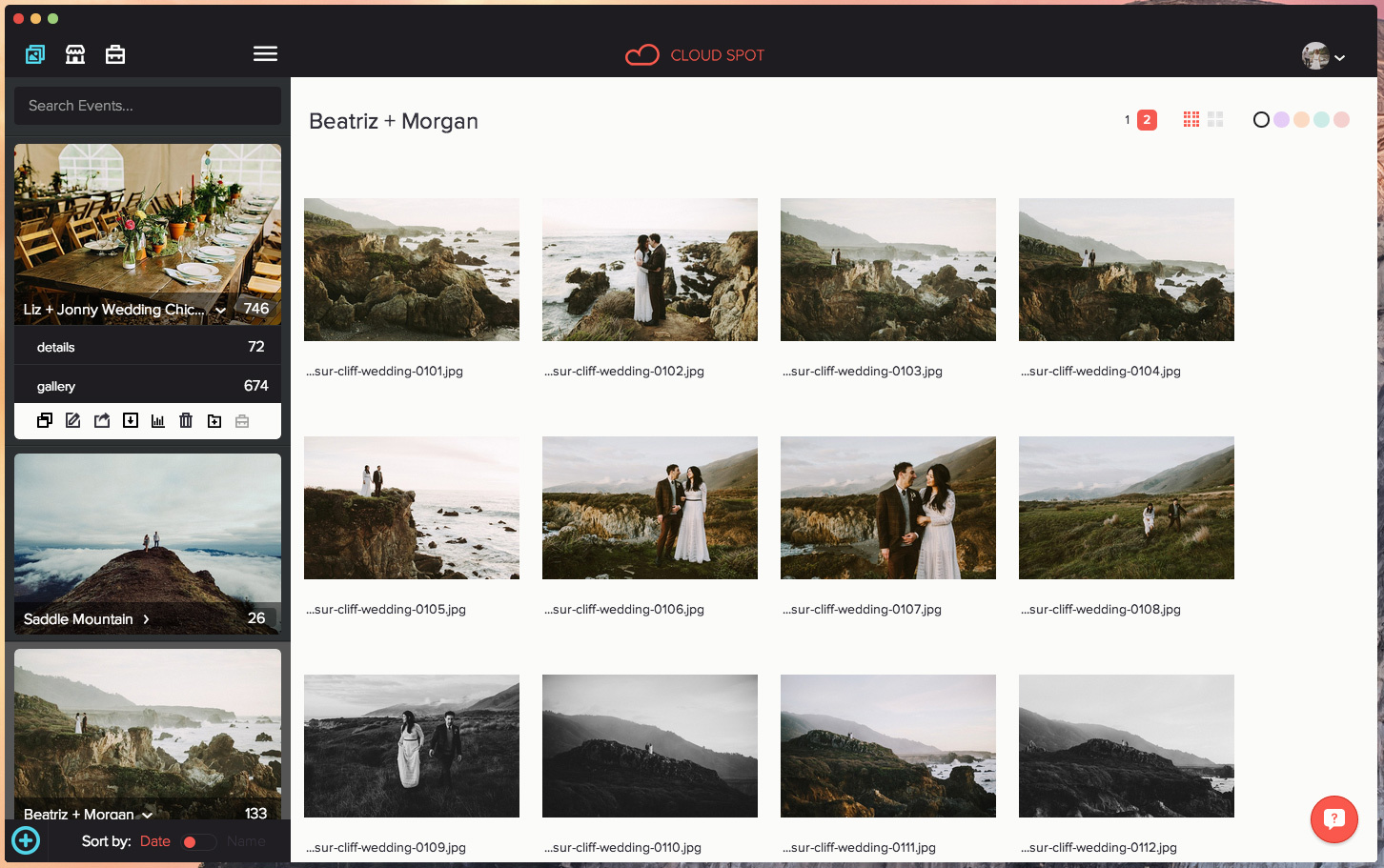Expand the Saddle Mountain event
The image size is (1384, 868).
point(146,619)
